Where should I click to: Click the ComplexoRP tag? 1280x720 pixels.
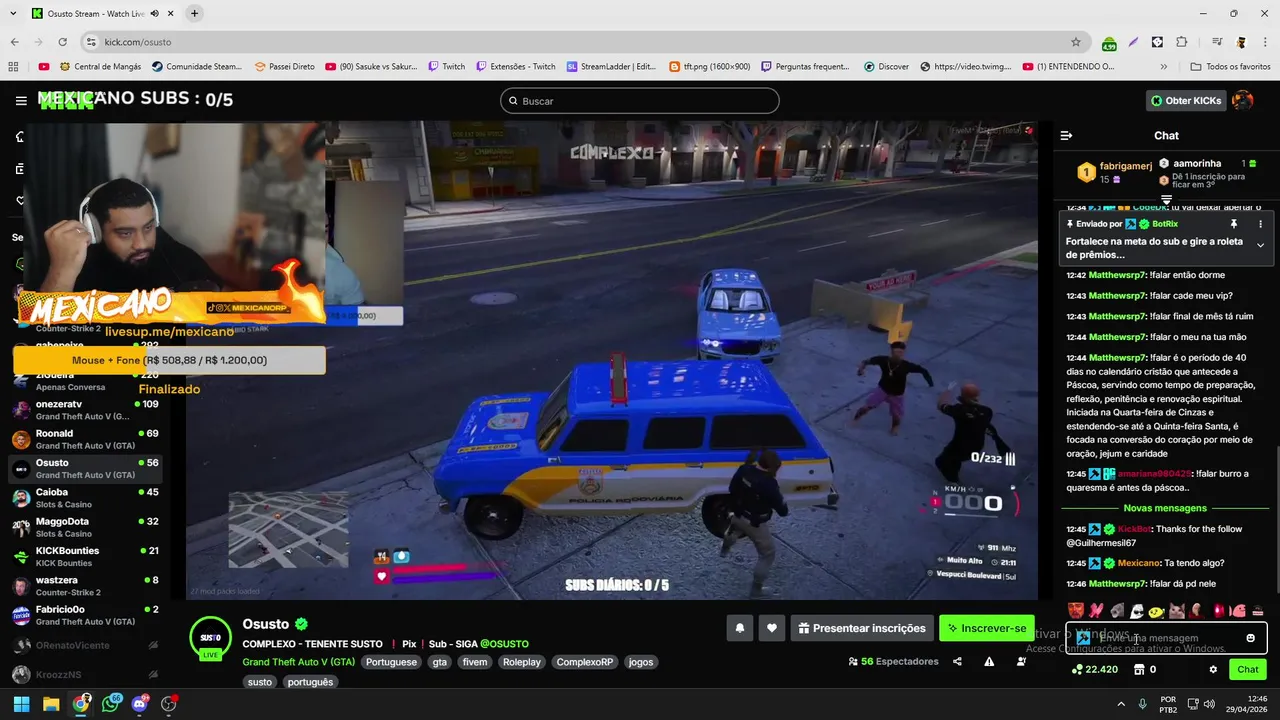[x=584, y=662]
